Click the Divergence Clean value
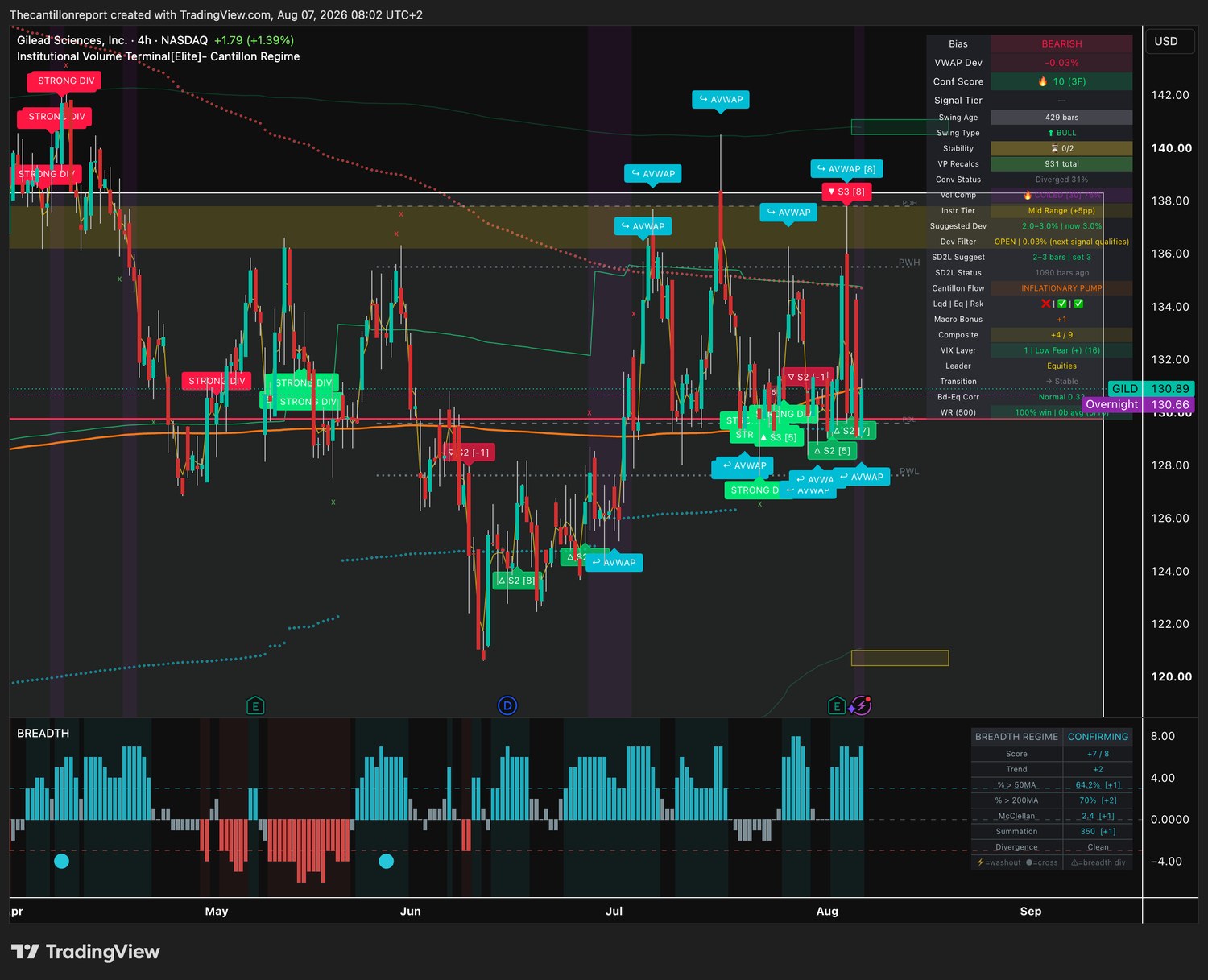 (x=1098, y=847)
